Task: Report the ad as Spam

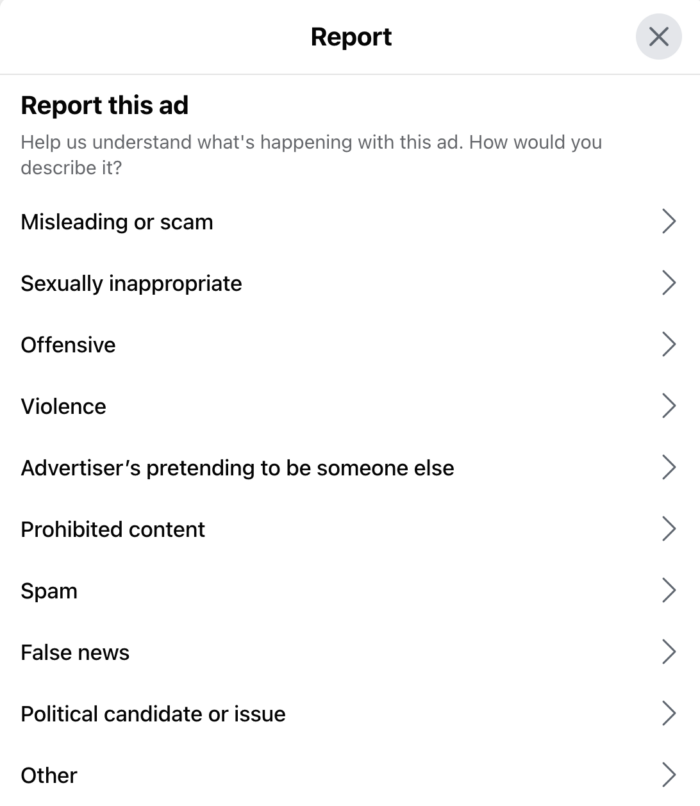Action: click(49, 591)
